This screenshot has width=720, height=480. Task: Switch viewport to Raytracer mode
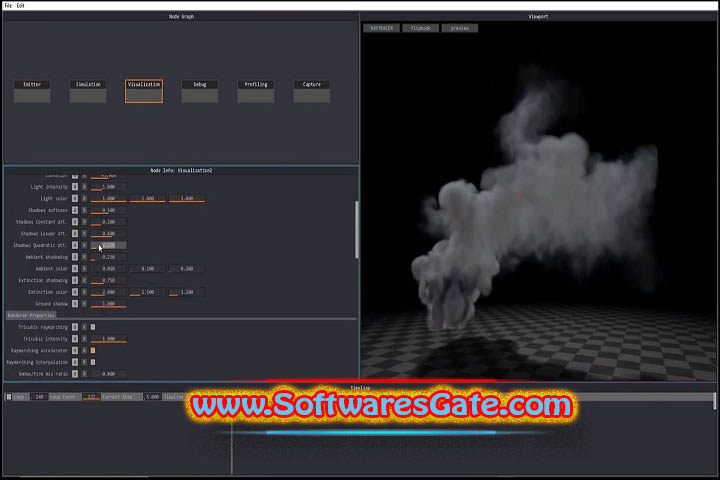[x=382, y=28]
